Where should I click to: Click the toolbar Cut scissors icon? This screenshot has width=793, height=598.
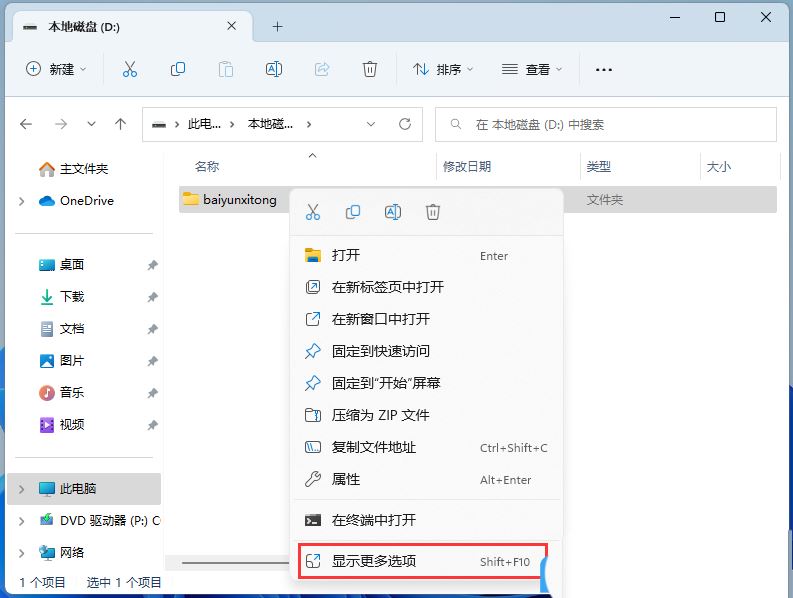pyautogui.click(x=129, y=69)
